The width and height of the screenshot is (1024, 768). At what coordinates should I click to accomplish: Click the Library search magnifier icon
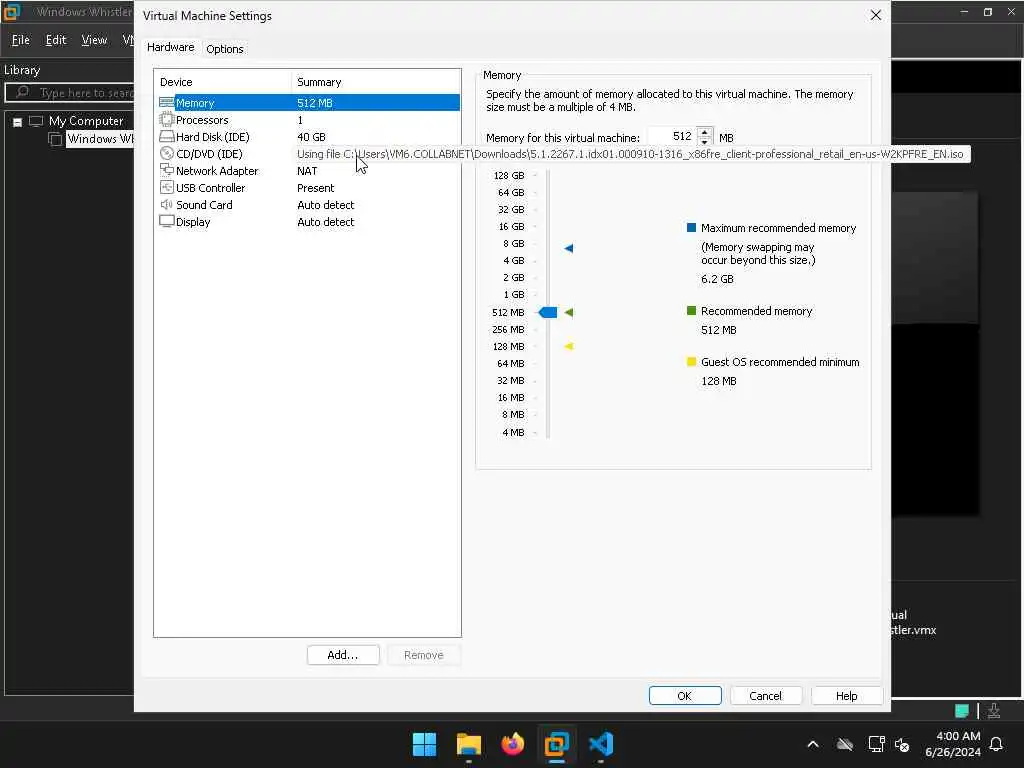(22, 92)
